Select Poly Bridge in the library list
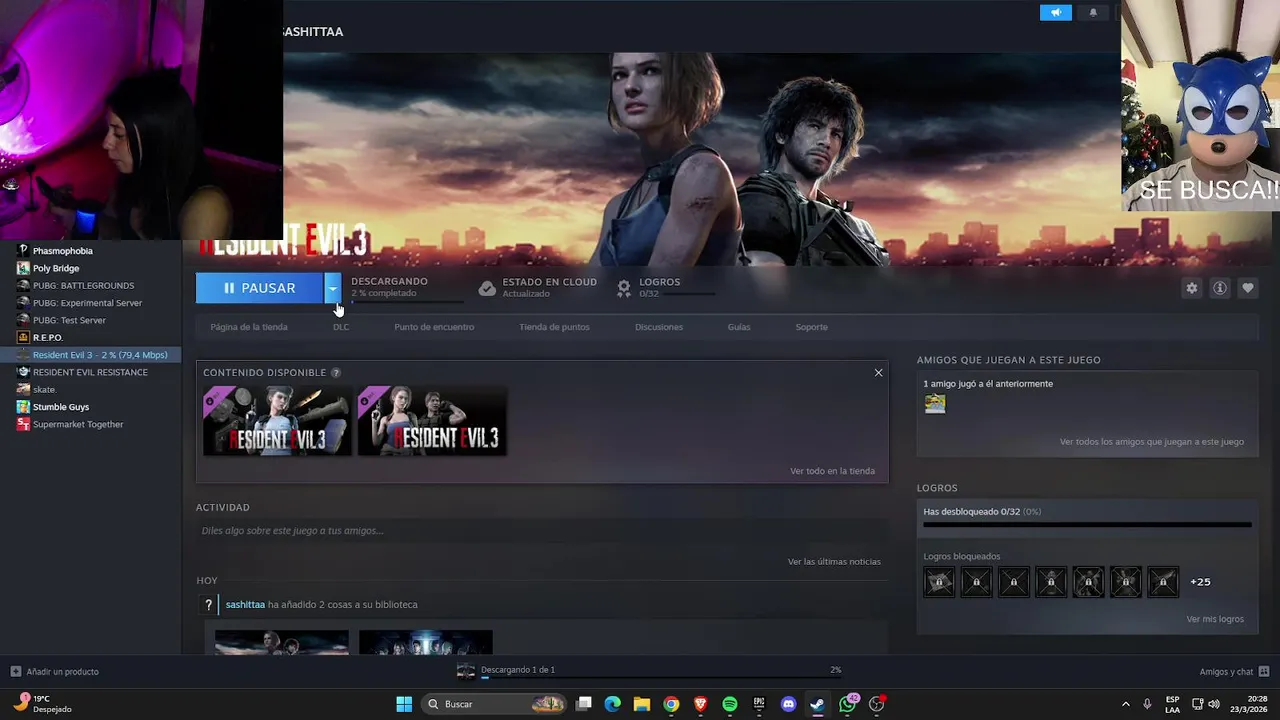The image size is (1280, 720). pyautogui.click(x=56, y=268)
